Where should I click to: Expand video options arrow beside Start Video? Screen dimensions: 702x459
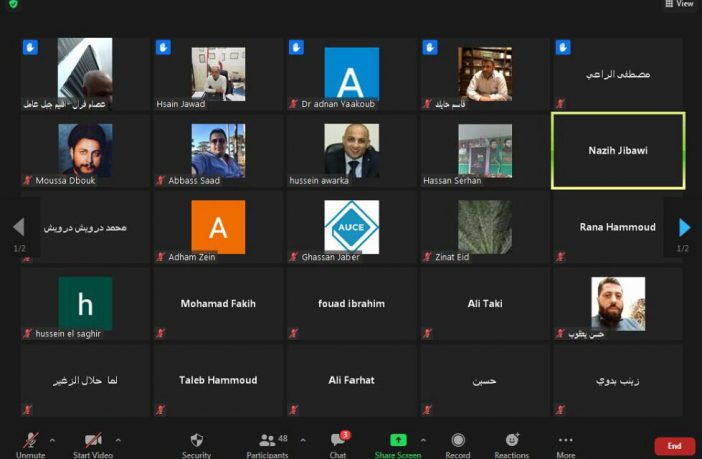(118, 440)
